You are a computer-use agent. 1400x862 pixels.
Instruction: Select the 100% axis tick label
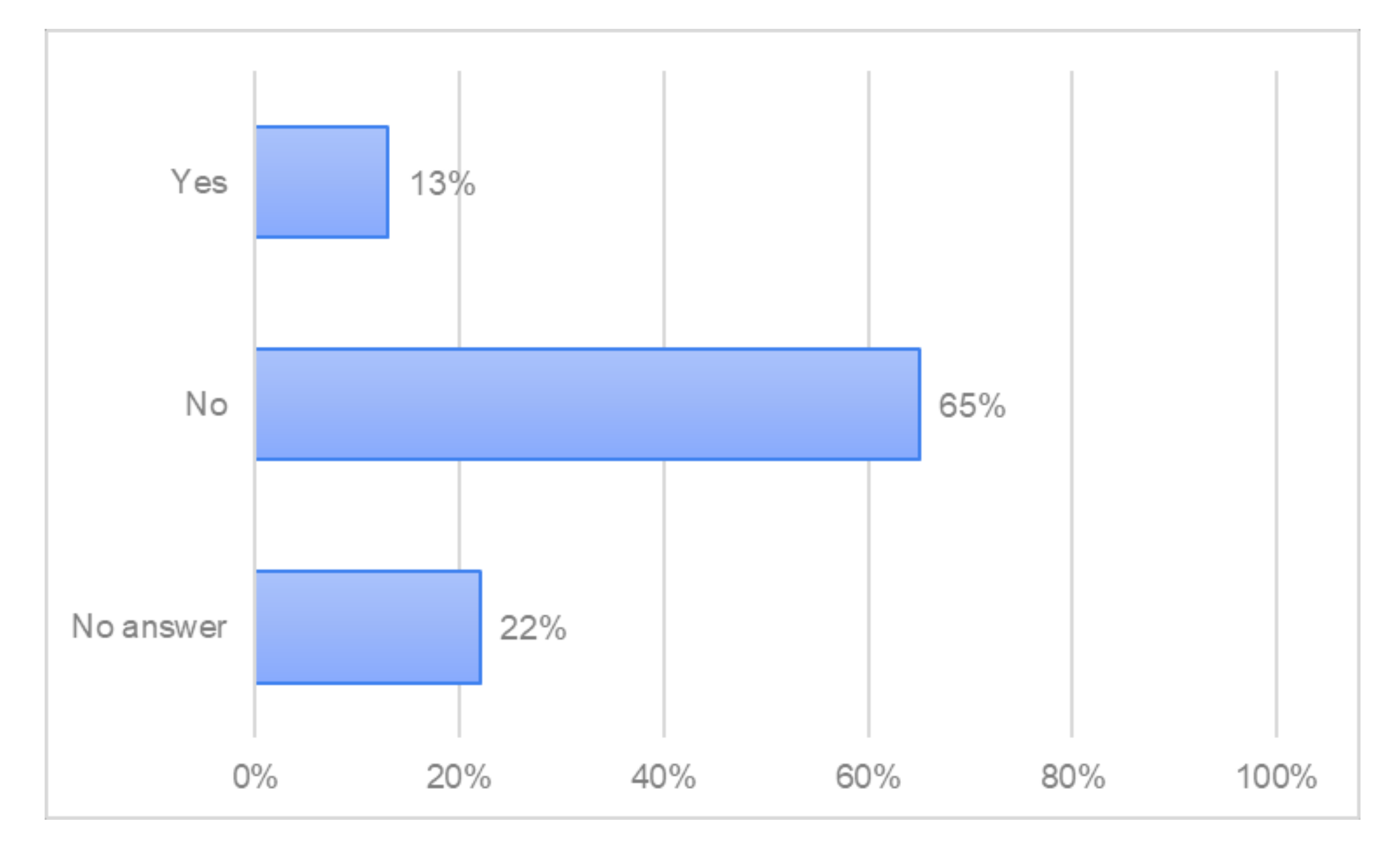(x=1276, y=777)
